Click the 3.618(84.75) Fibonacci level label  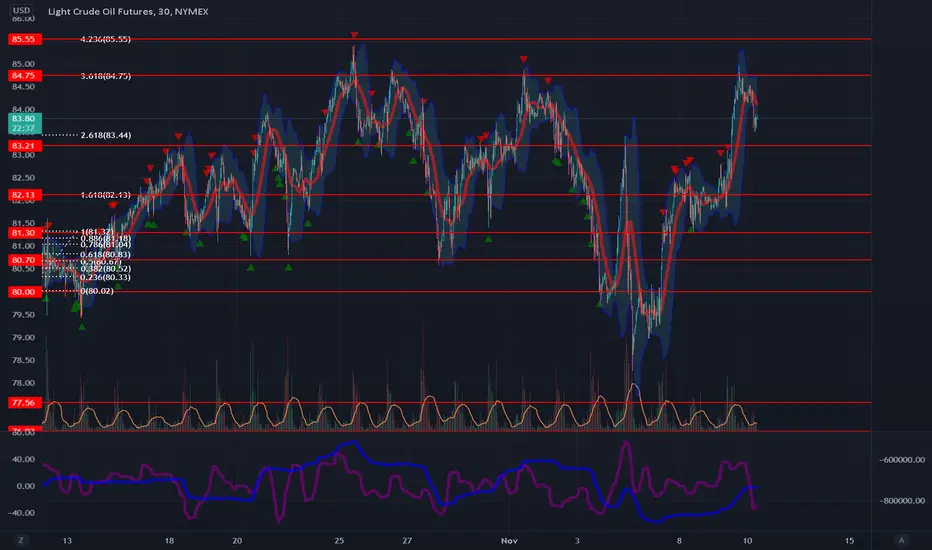coord(105,76)
